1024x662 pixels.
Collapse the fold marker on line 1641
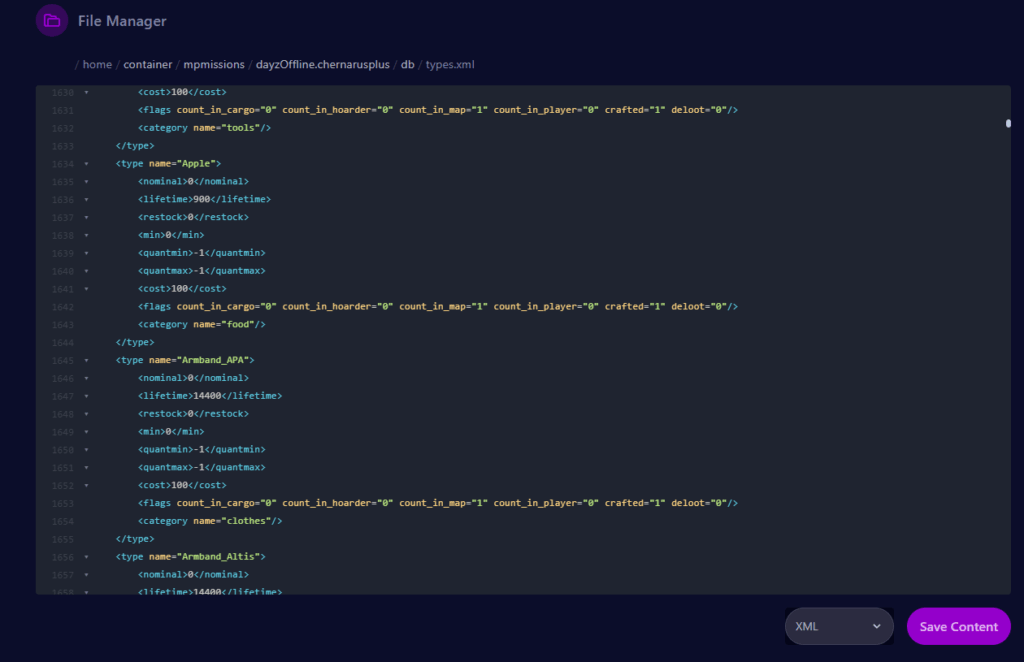[85, 288]
